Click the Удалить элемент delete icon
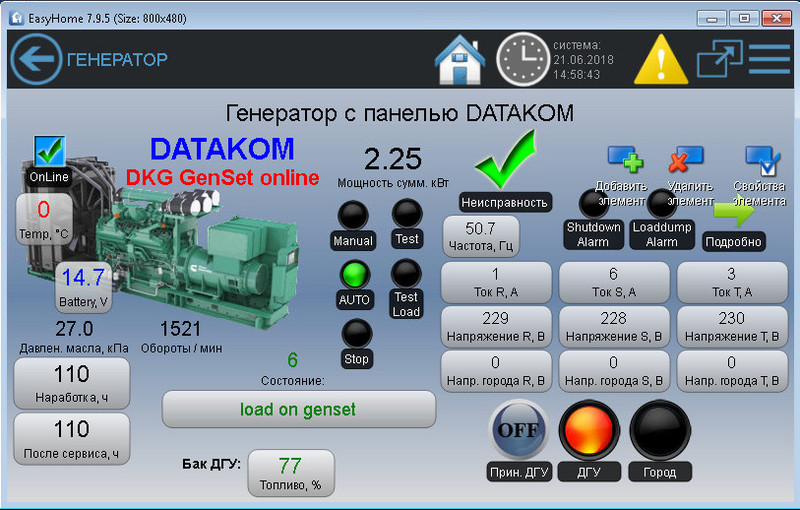 click(x=685, y=159)
